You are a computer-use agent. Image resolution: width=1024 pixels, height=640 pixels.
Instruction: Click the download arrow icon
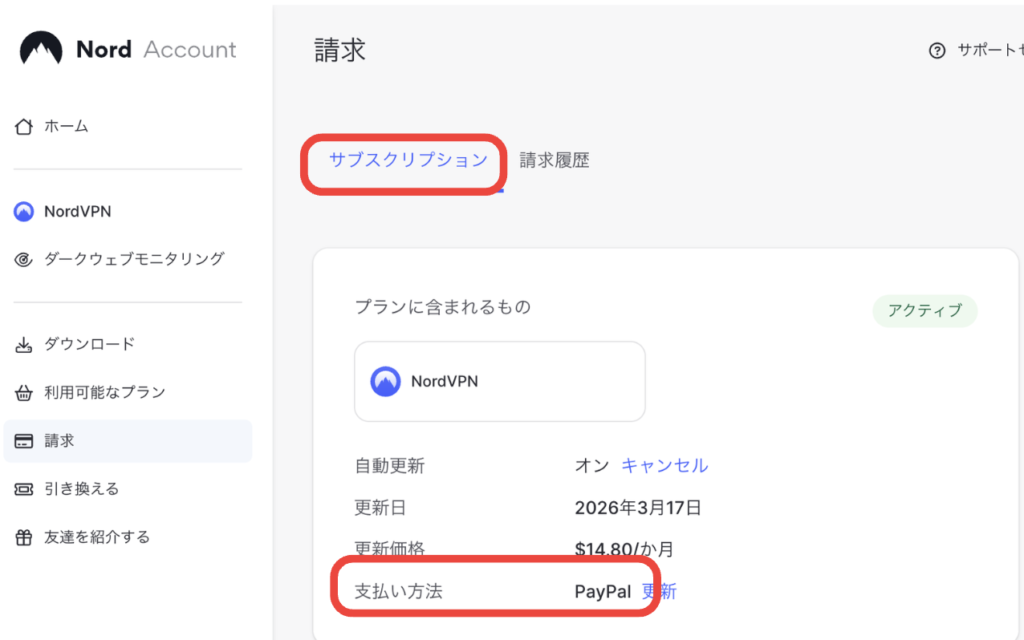tap(24, 345)
